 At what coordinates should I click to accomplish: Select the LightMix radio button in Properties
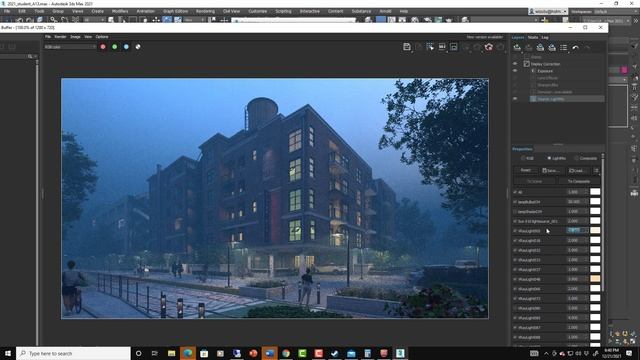point(549,158)
